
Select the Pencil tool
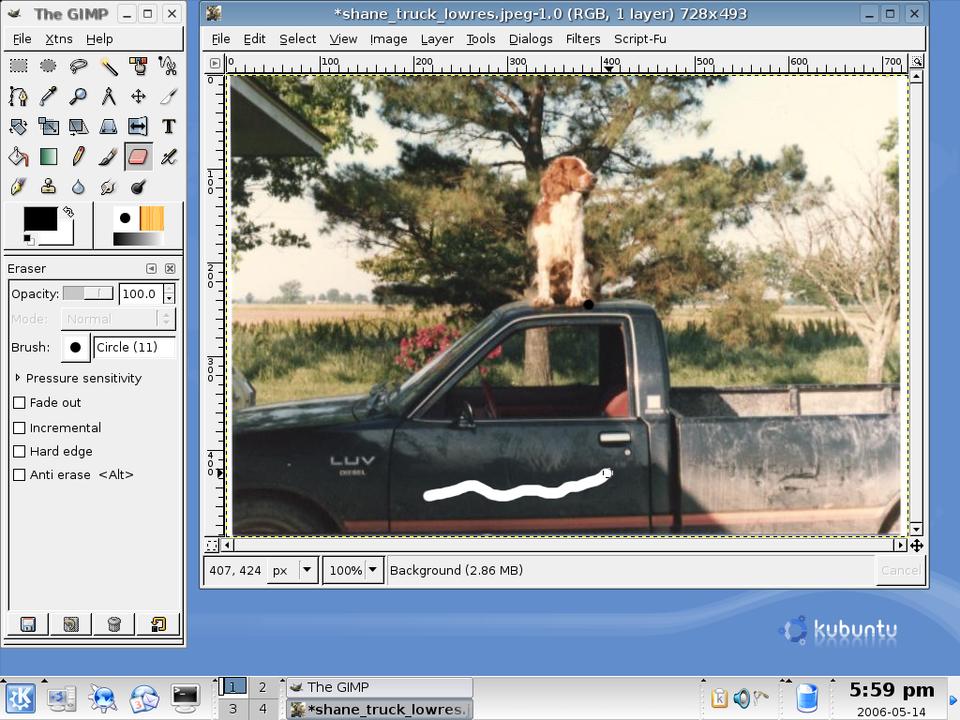point(78,157)
